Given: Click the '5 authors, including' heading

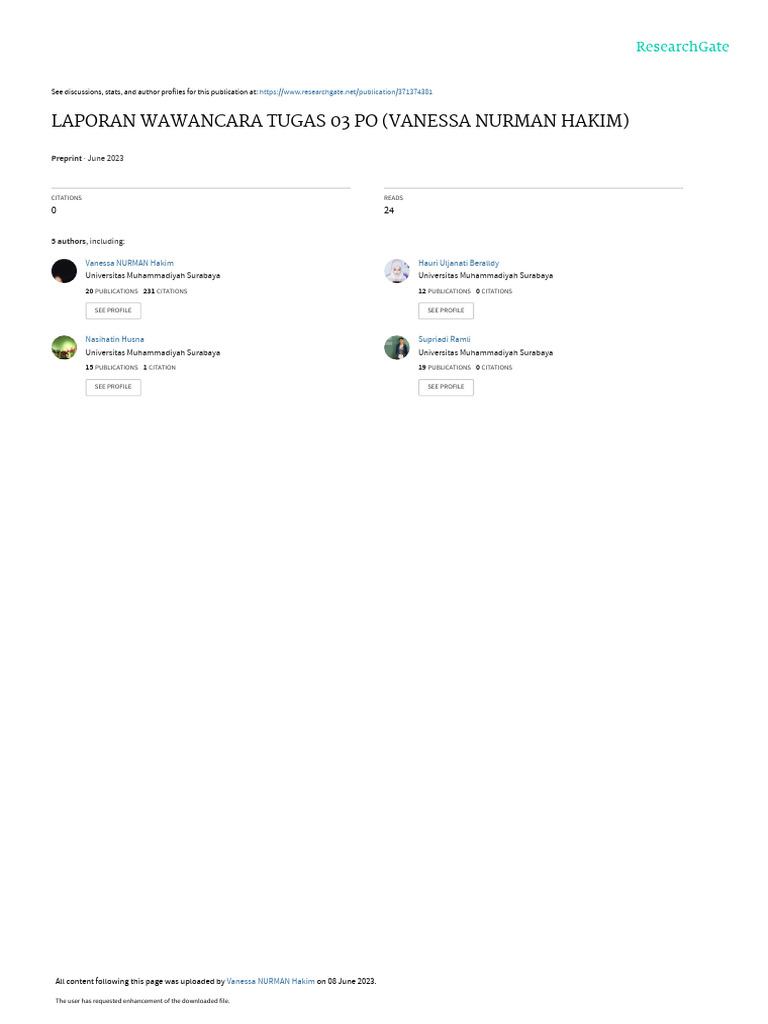Looking at the screenshot, I should pyautogui.click(x=88, y=242).
